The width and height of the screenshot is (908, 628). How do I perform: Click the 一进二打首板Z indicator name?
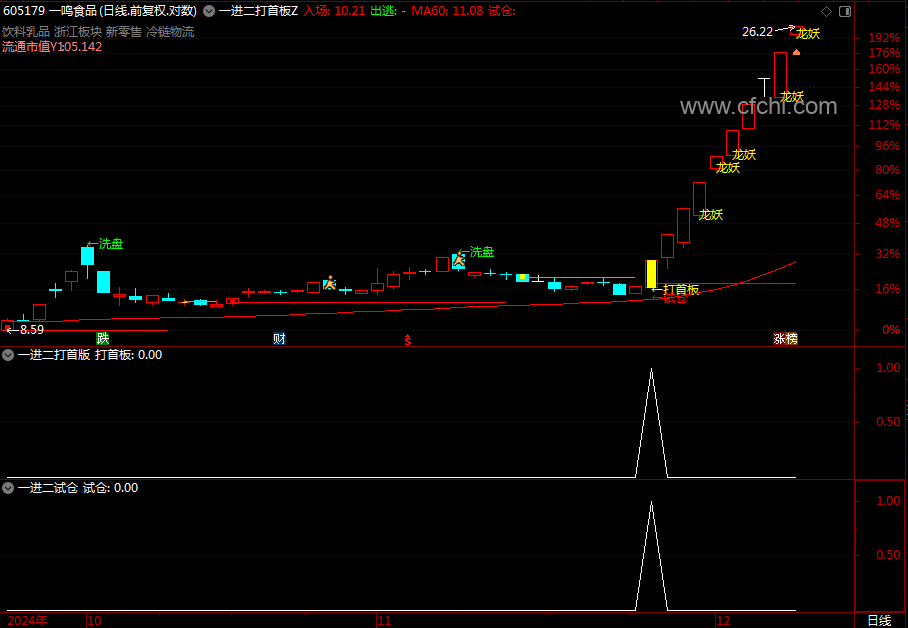pyautogui.click(x=258, y=11)
